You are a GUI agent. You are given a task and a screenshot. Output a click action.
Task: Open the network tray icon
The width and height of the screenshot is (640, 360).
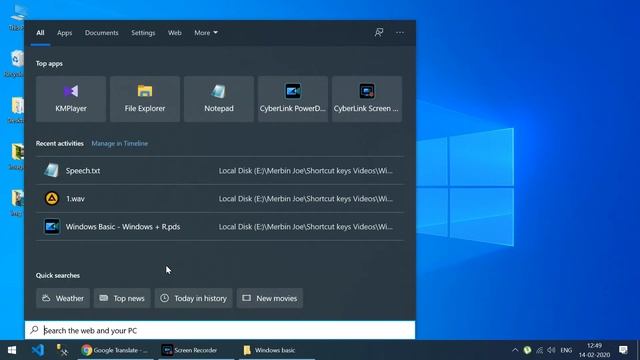point(540,350)
